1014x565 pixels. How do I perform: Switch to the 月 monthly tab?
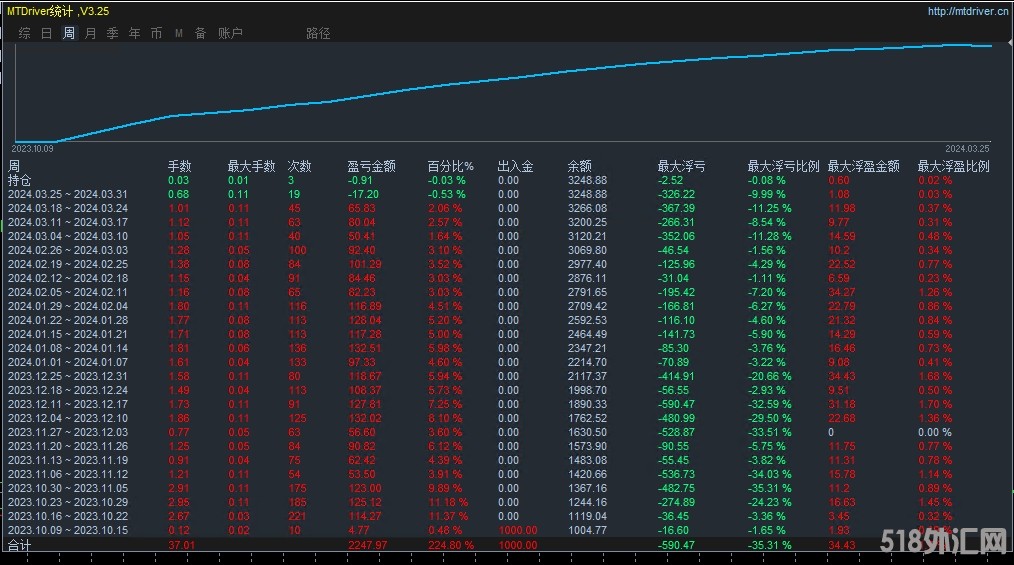coord(91,33)
